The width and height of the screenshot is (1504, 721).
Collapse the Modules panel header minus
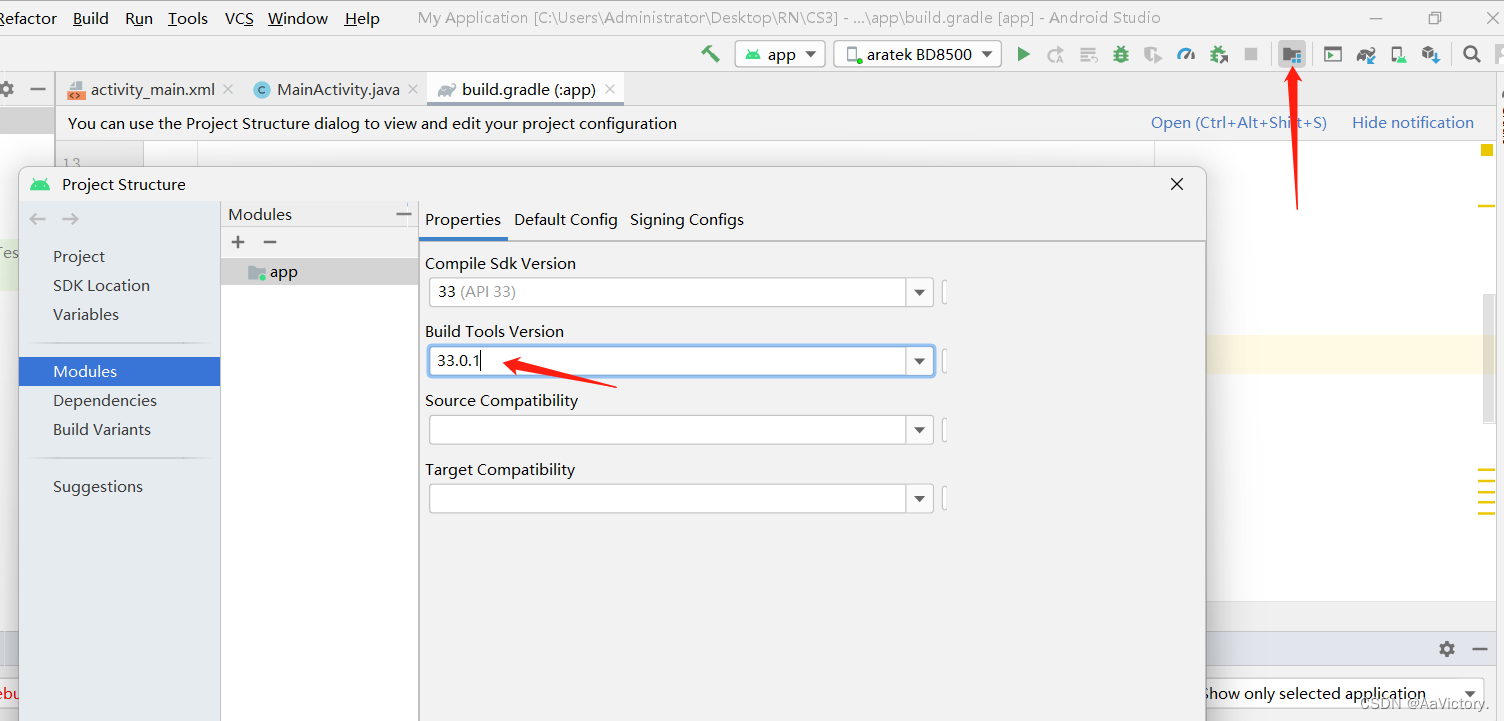(403, 214)
